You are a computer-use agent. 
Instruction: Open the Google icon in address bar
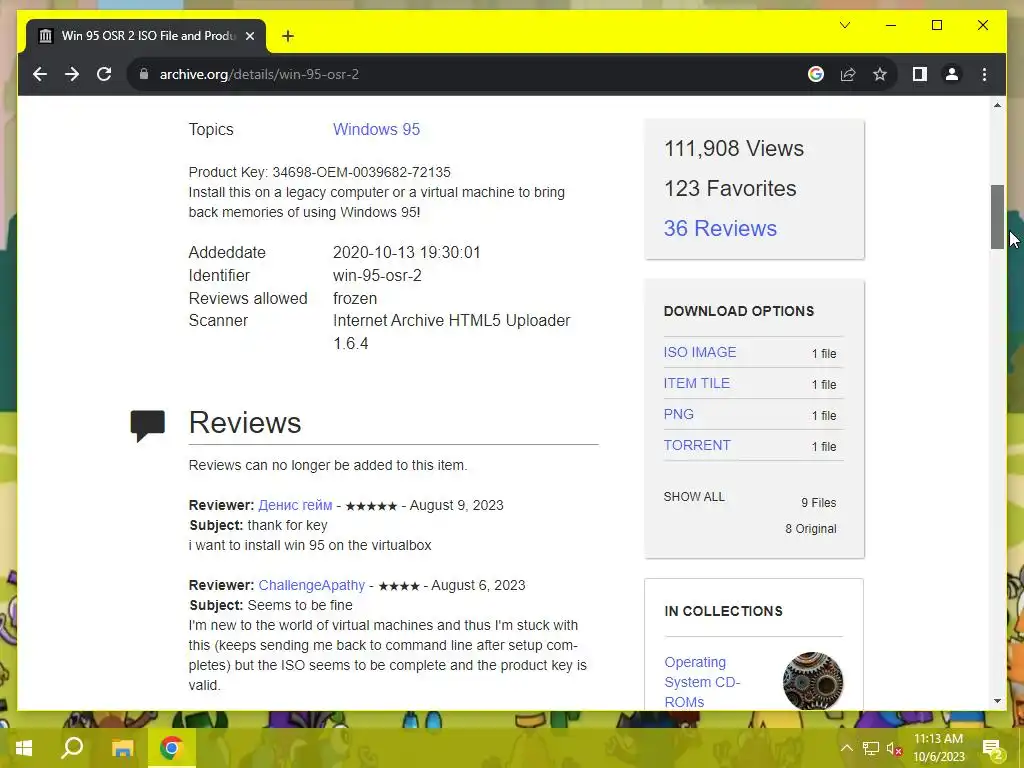pos(816,74)
